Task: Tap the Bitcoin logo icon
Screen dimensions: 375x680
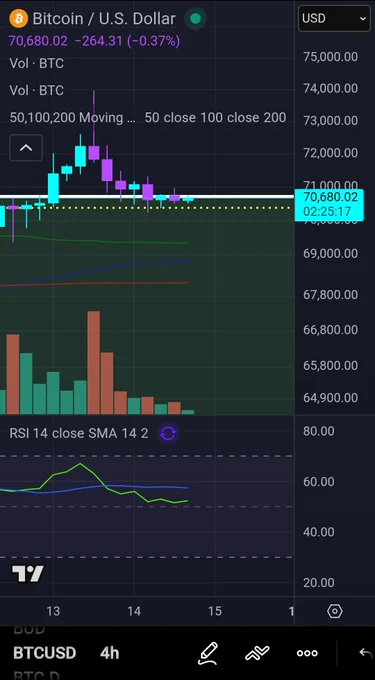Action: click(x=18, y=19)
